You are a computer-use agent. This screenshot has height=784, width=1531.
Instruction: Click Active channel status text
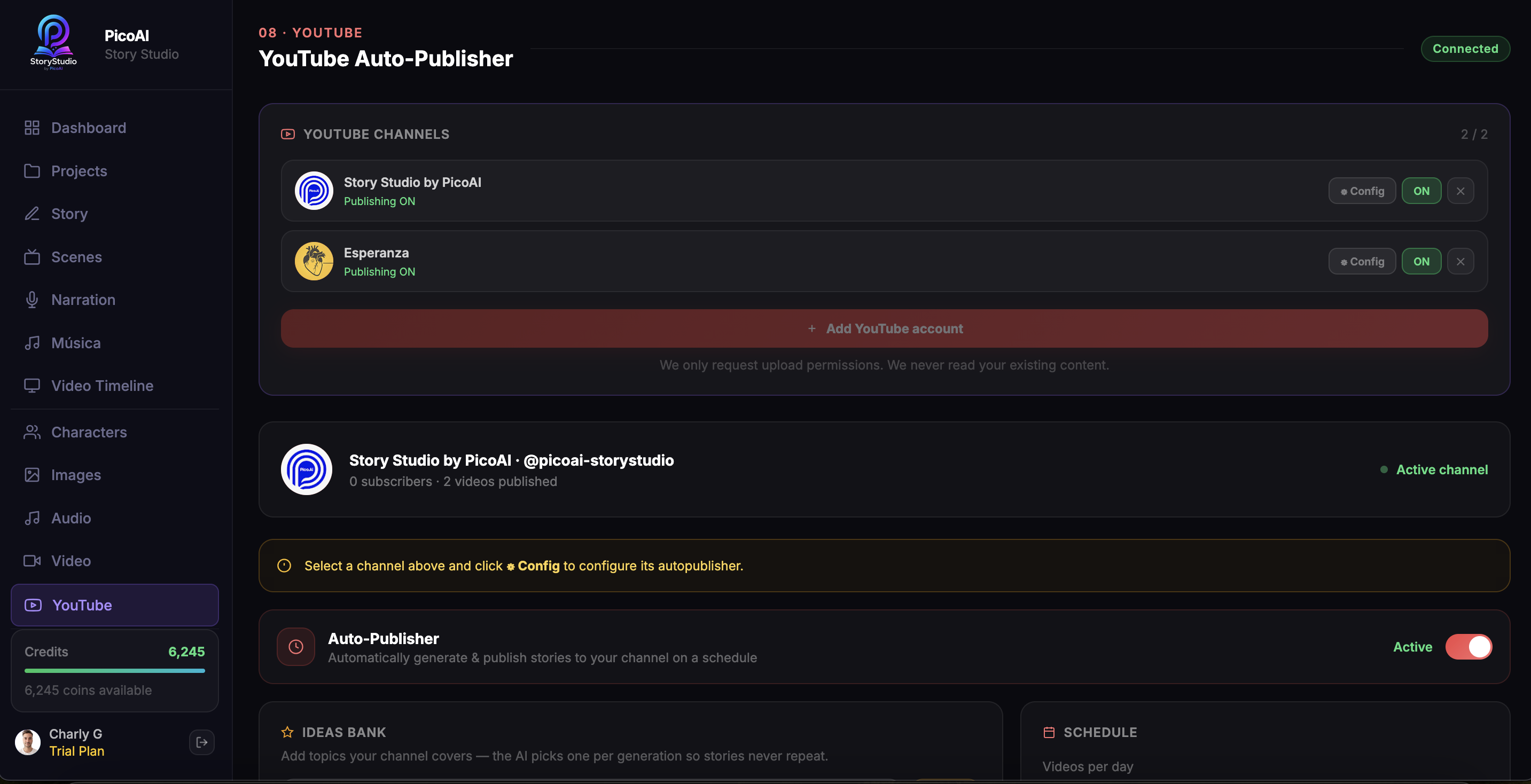[x=1442, y=469]
